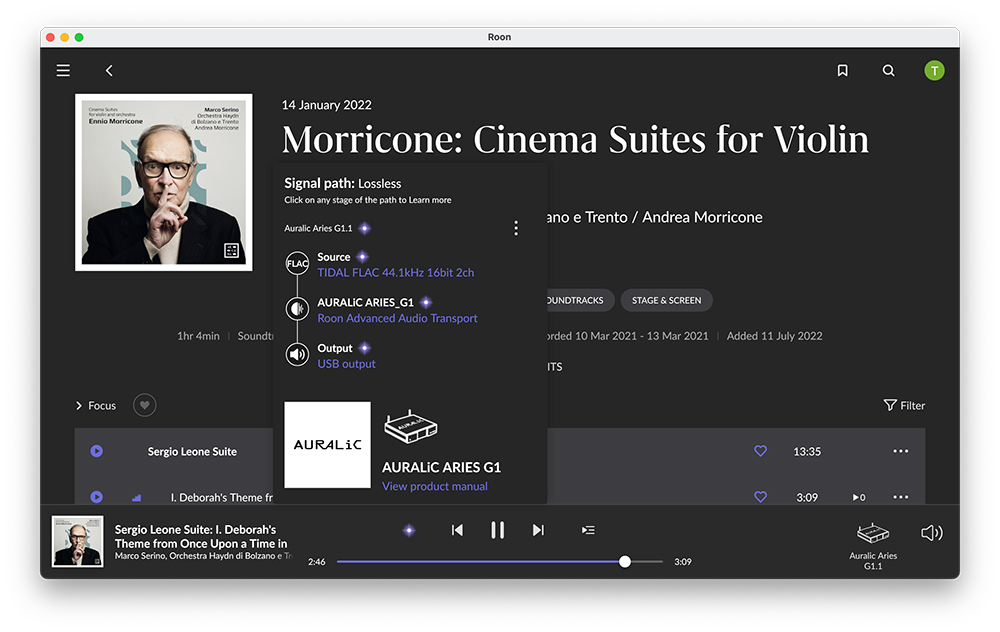Open the play queue icon
Screen dimensions: 1000x632
(588, 530)
